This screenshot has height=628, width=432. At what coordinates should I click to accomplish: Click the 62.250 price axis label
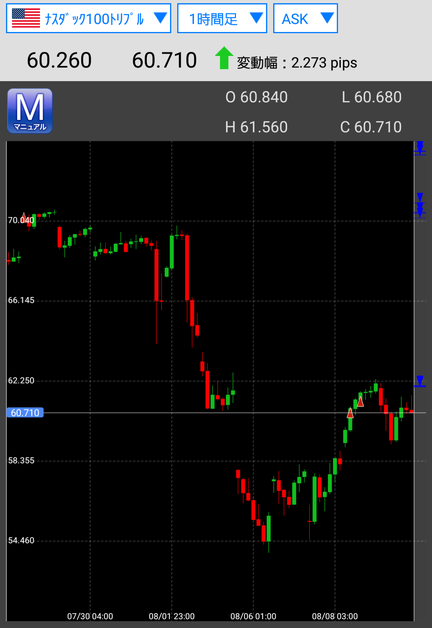pos(21,380)
